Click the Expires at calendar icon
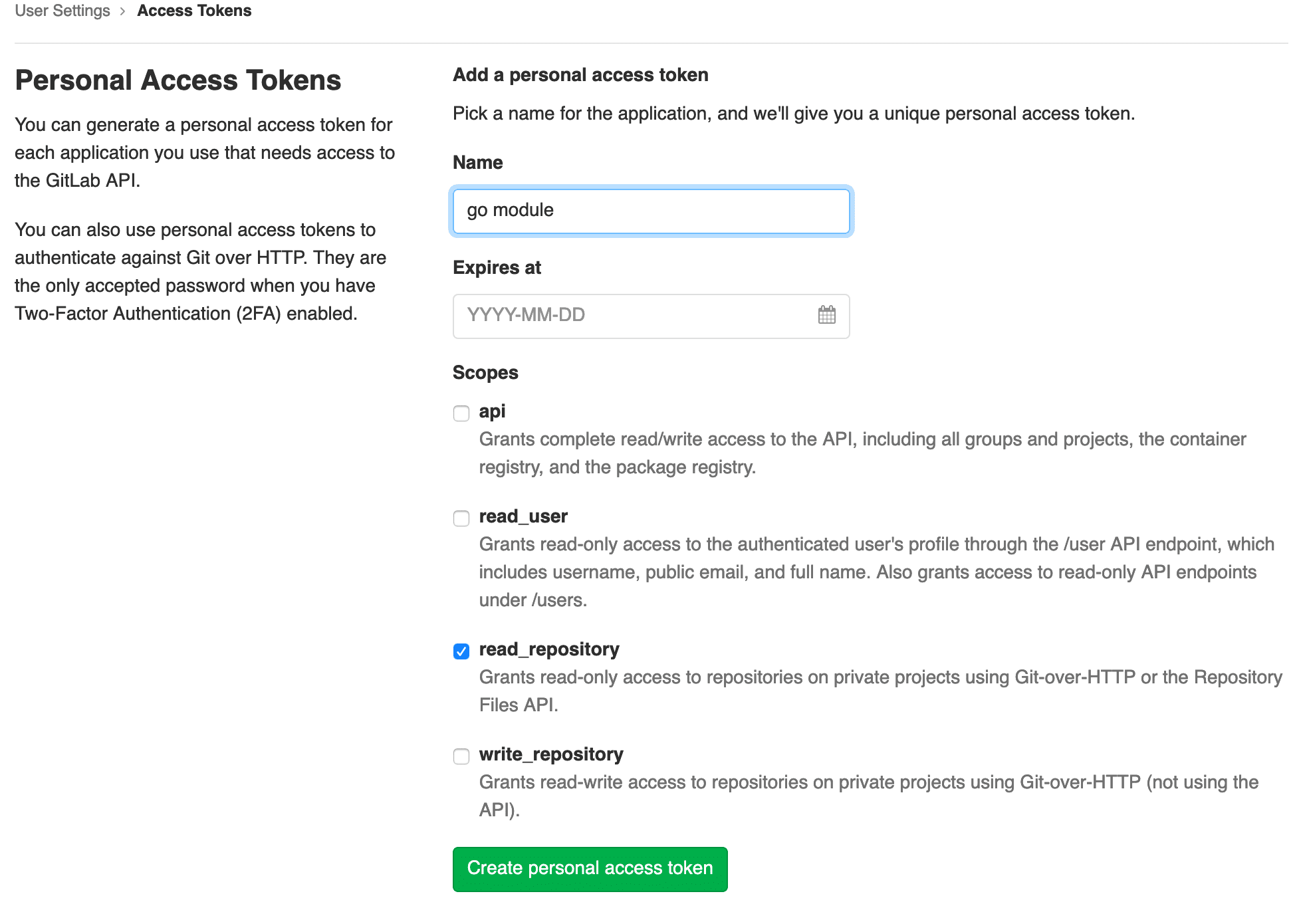1303x924 pixels. 826,315
